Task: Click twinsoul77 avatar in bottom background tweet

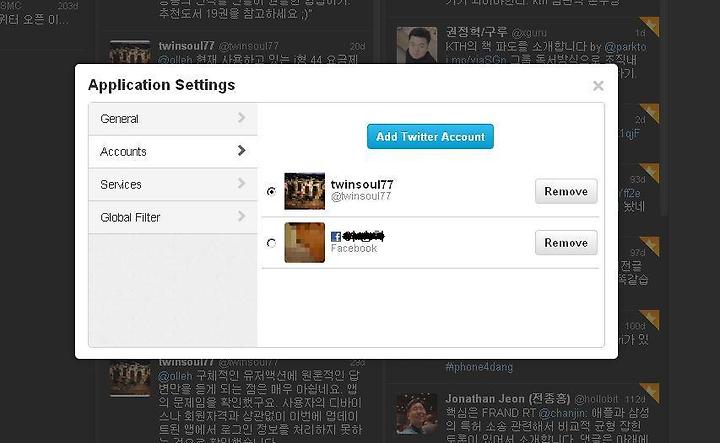Action: [x=130, y=378]
